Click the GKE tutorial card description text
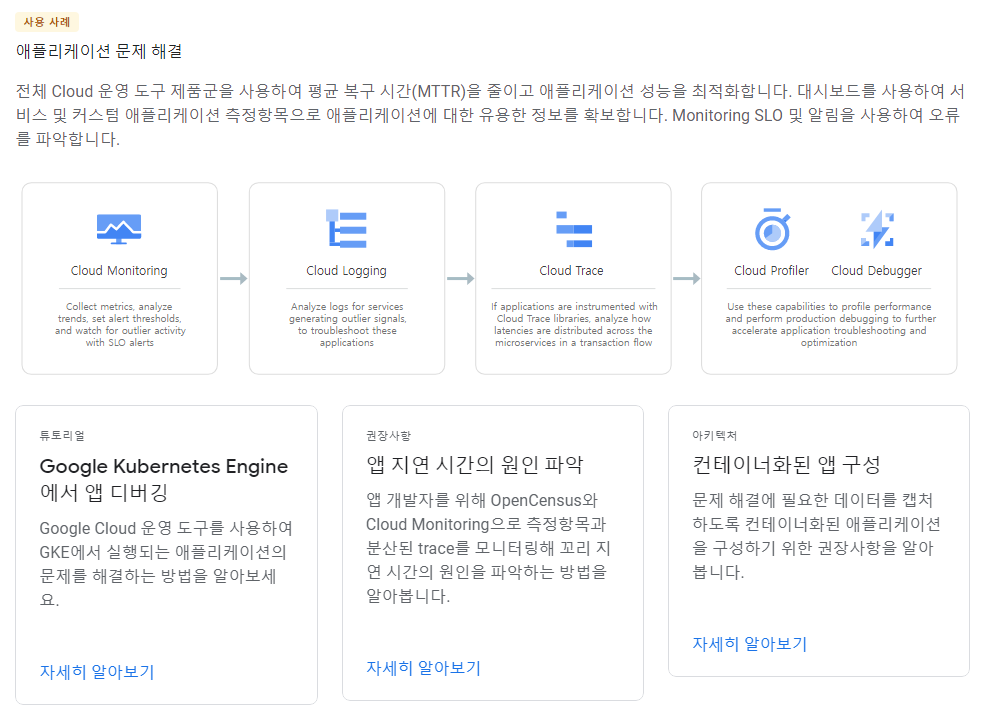 (166, 563)
